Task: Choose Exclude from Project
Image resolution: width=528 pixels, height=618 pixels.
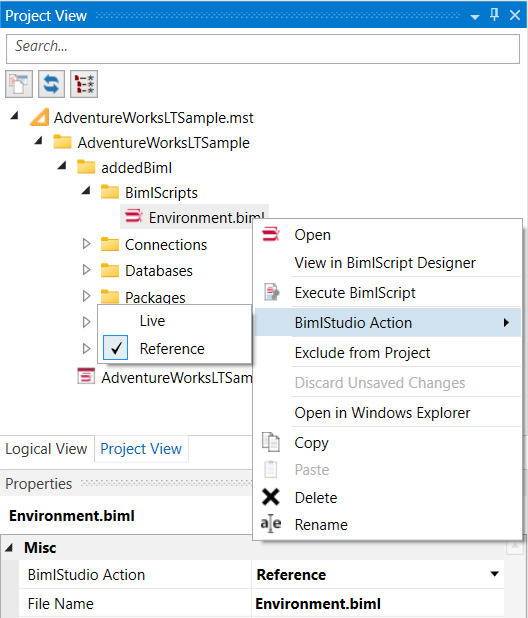Action: [388, 352]
